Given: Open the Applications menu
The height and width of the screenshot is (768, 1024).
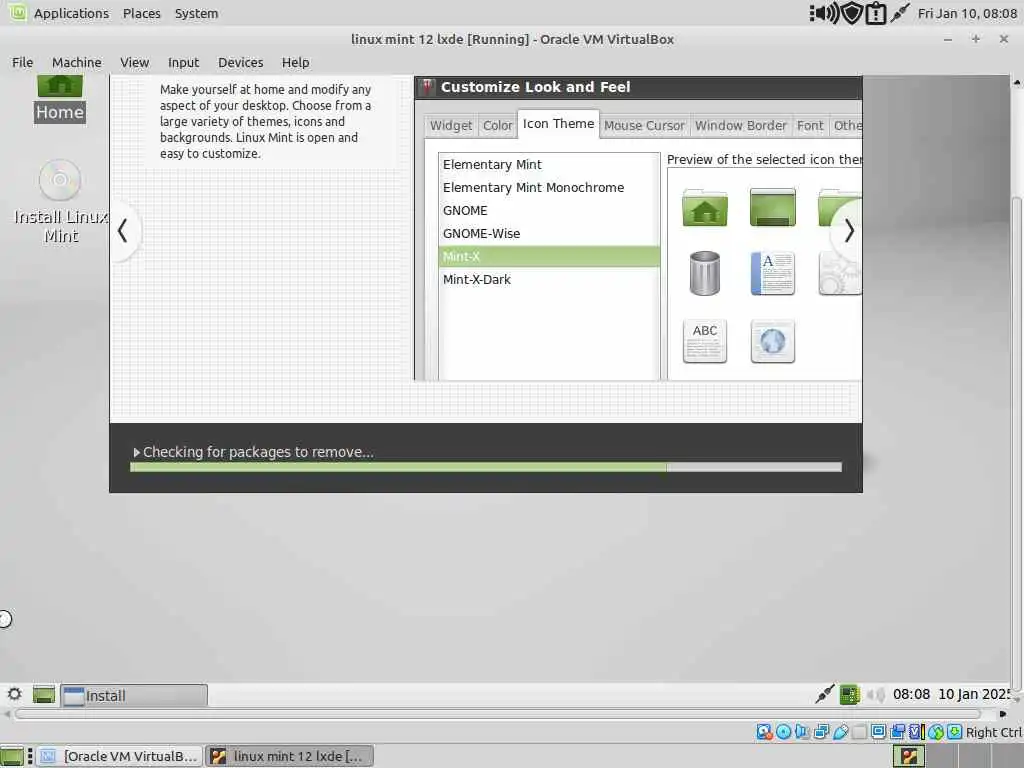Looking at the screenshot, I should coord(71,14).
